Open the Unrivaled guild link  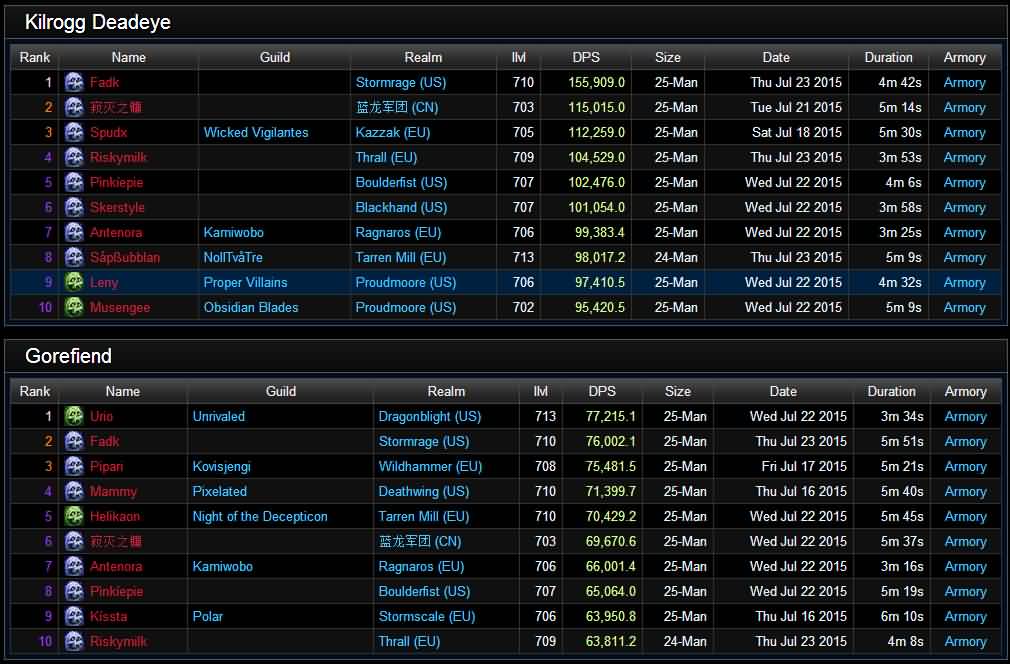click(x=218, y=416)
